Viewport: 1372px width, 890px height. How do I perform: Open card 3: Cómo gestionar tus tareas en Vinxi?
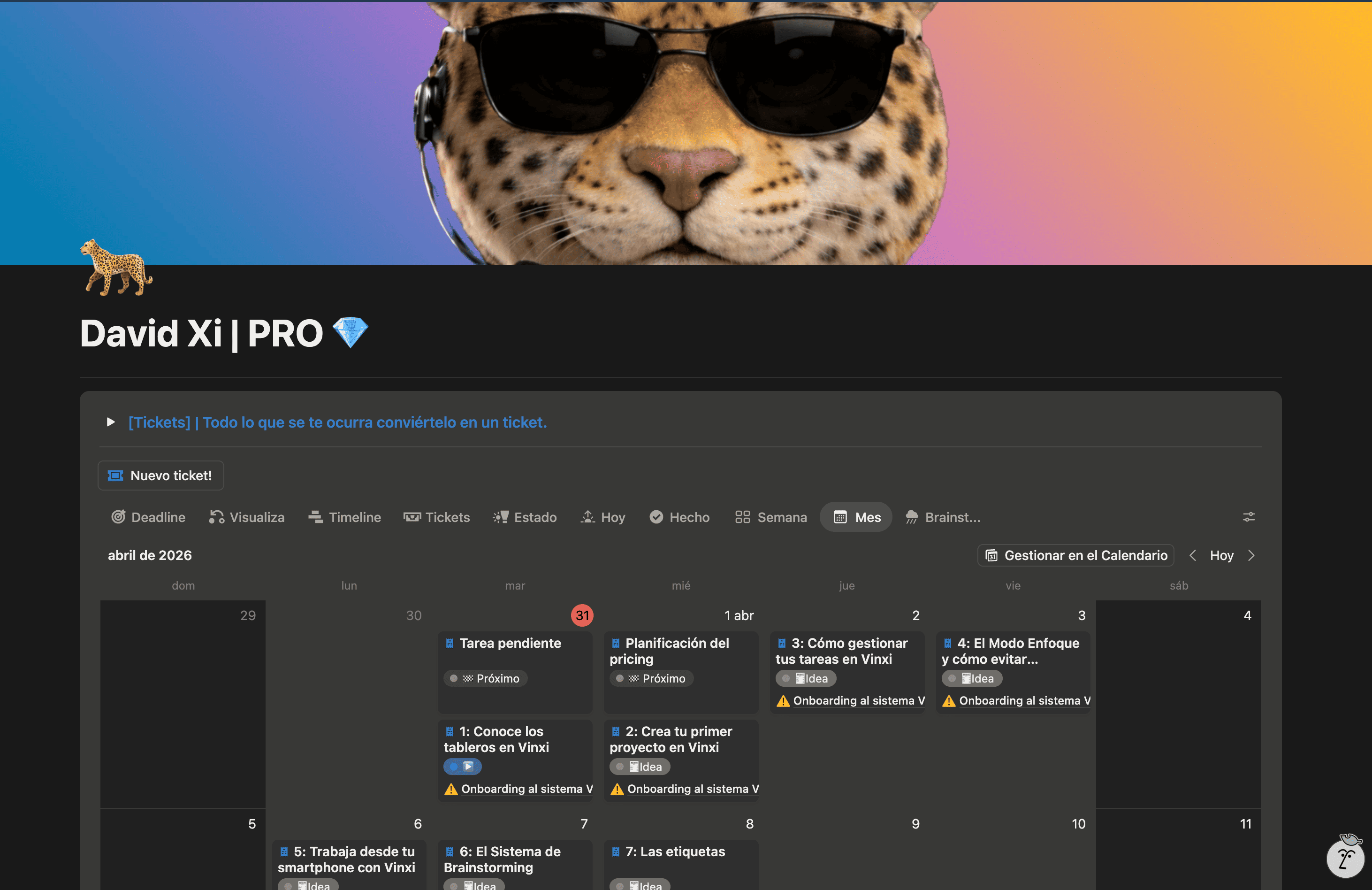pyautogui.click(x=847, y=672)
